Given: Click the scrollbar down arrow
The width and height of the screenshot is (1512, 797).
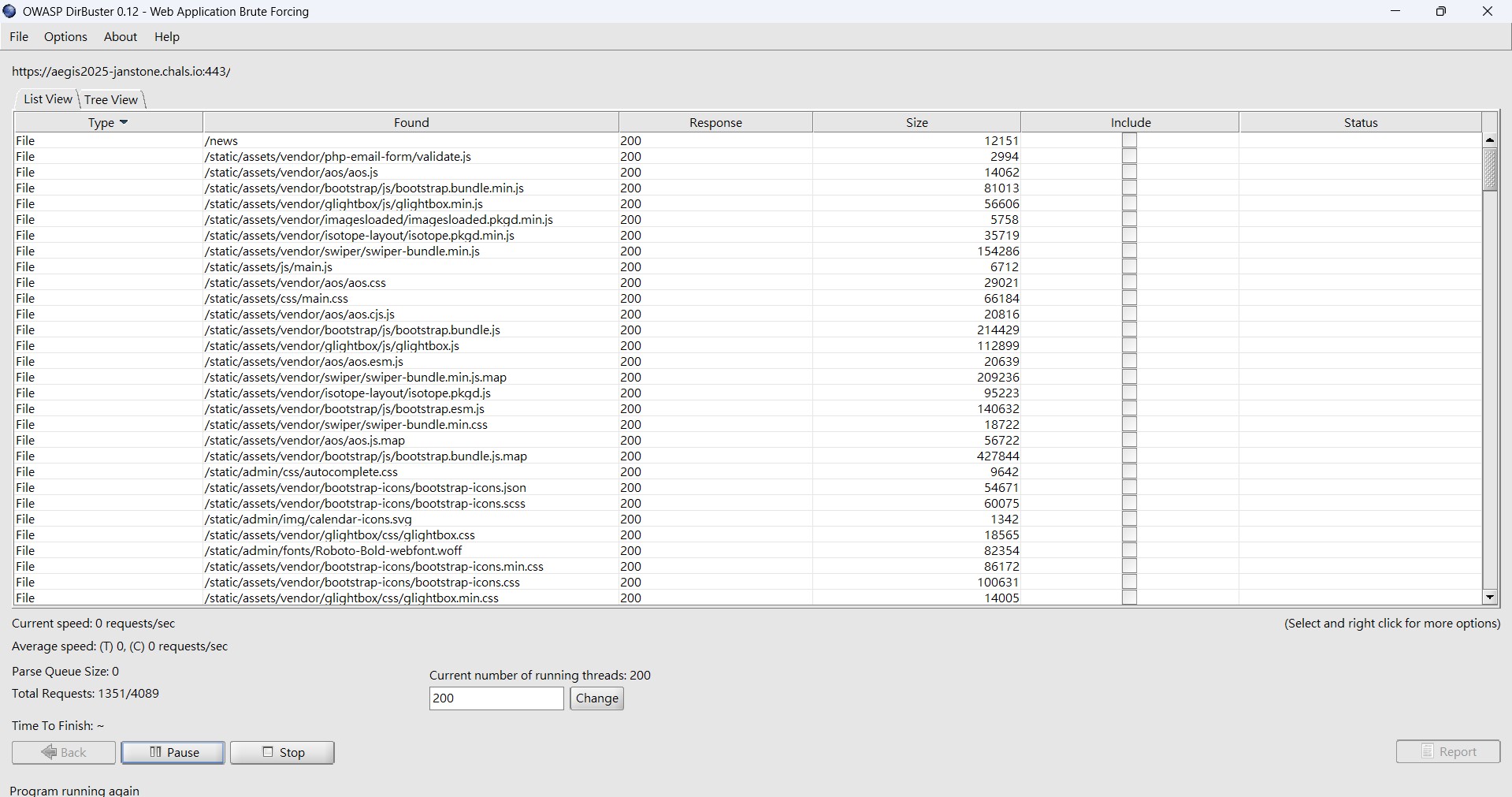Looking at the screenshot, I should [x=1489, y=598].
